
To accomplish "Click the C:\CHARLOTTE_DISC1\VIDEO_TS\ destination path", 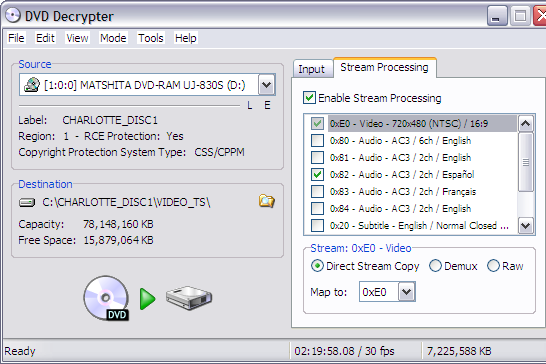I will (x=126, y=202).
